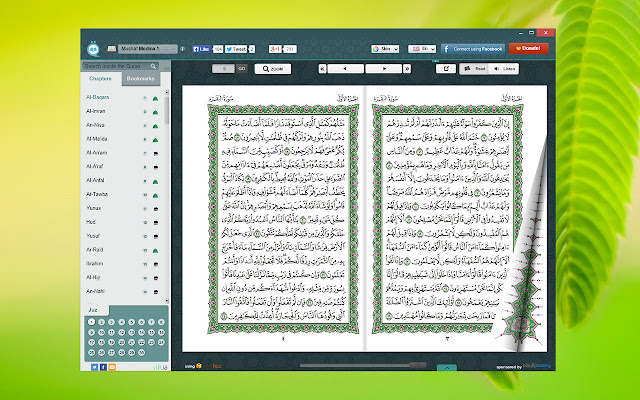Open At-Tawba chapter
The height and width of the screenshot is (400, 640).
[x=97, y=195]
